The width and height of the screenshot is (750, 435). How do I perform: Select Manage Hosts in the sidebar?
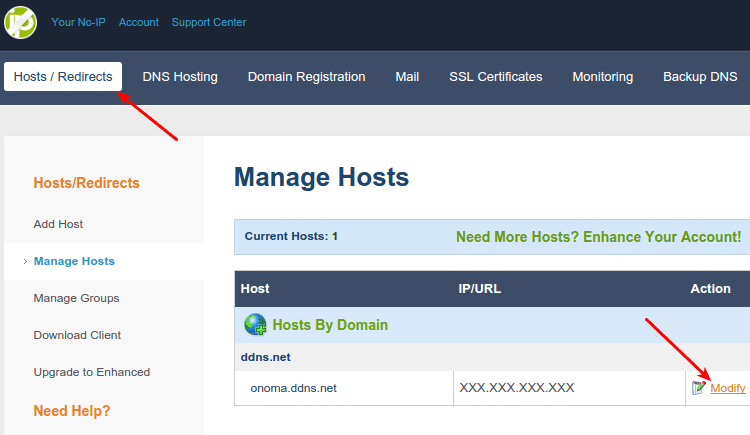[74, 261]
